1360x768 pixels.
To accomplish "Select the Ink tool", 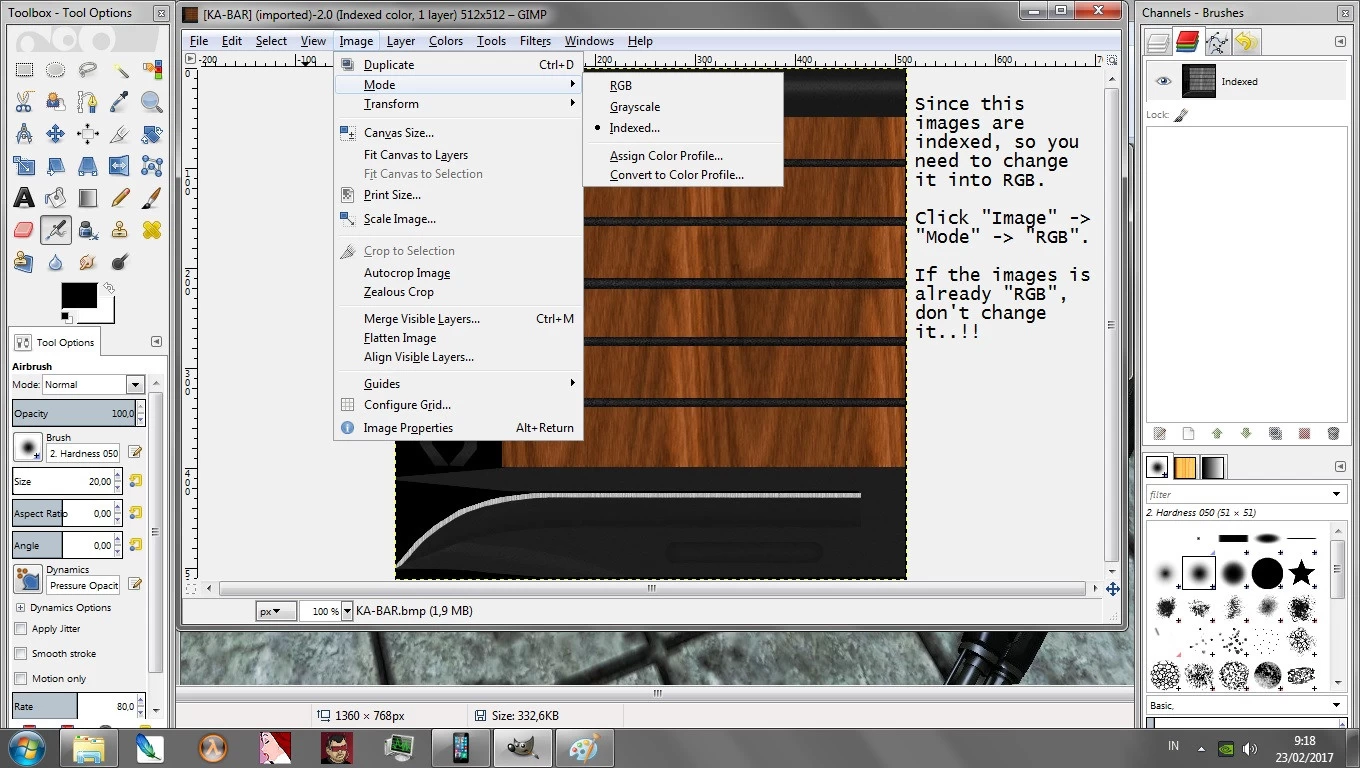I will (88, 230).
